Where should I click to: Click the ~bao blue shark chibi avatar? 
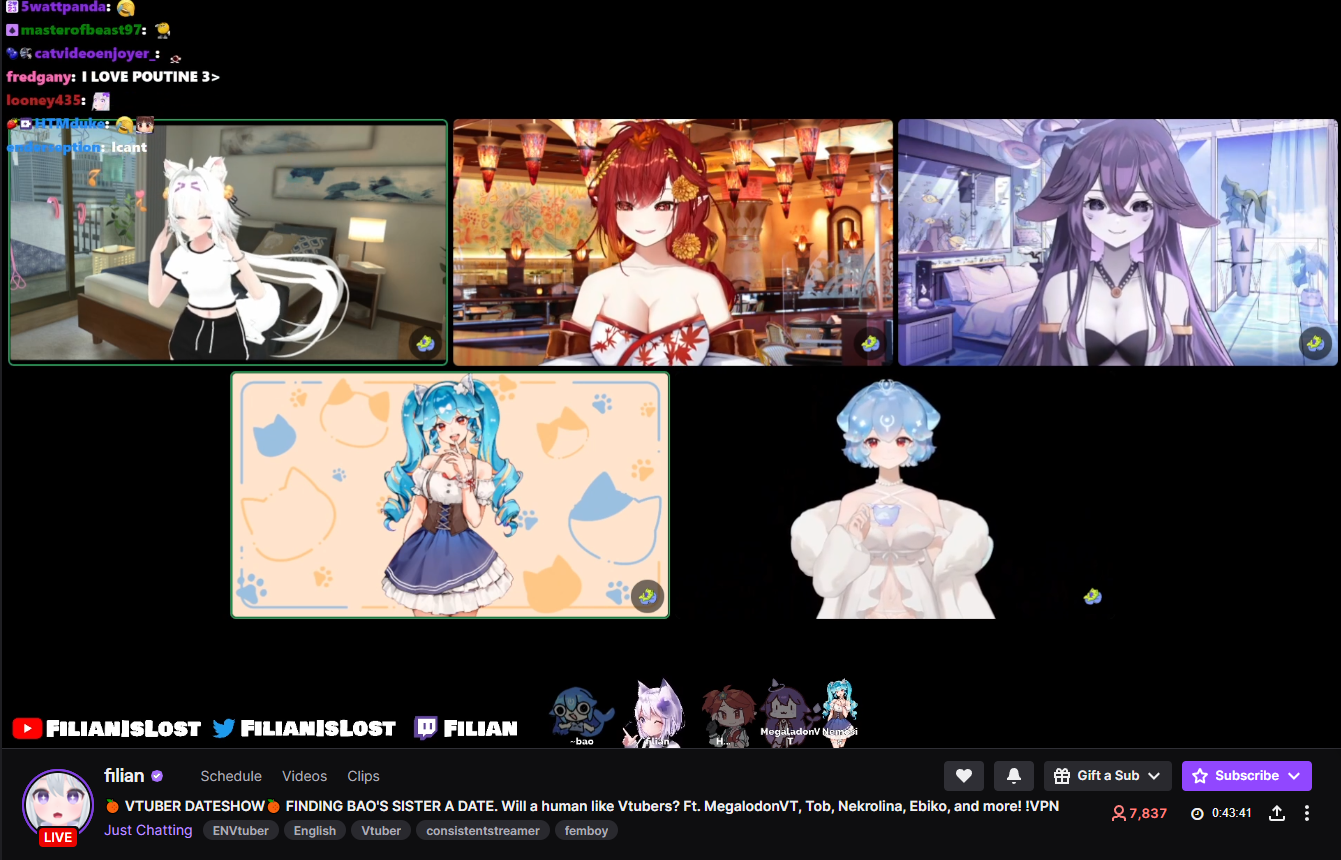coord(580,714)
